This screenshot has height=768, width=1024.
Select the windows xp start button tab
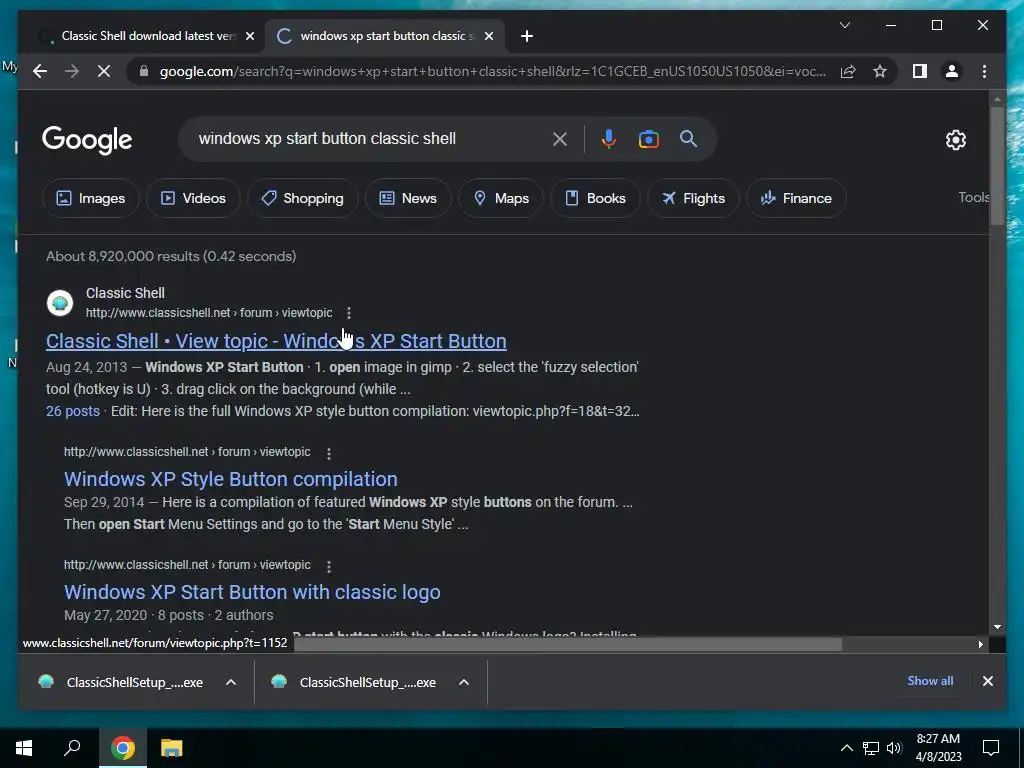coord(384,36)
